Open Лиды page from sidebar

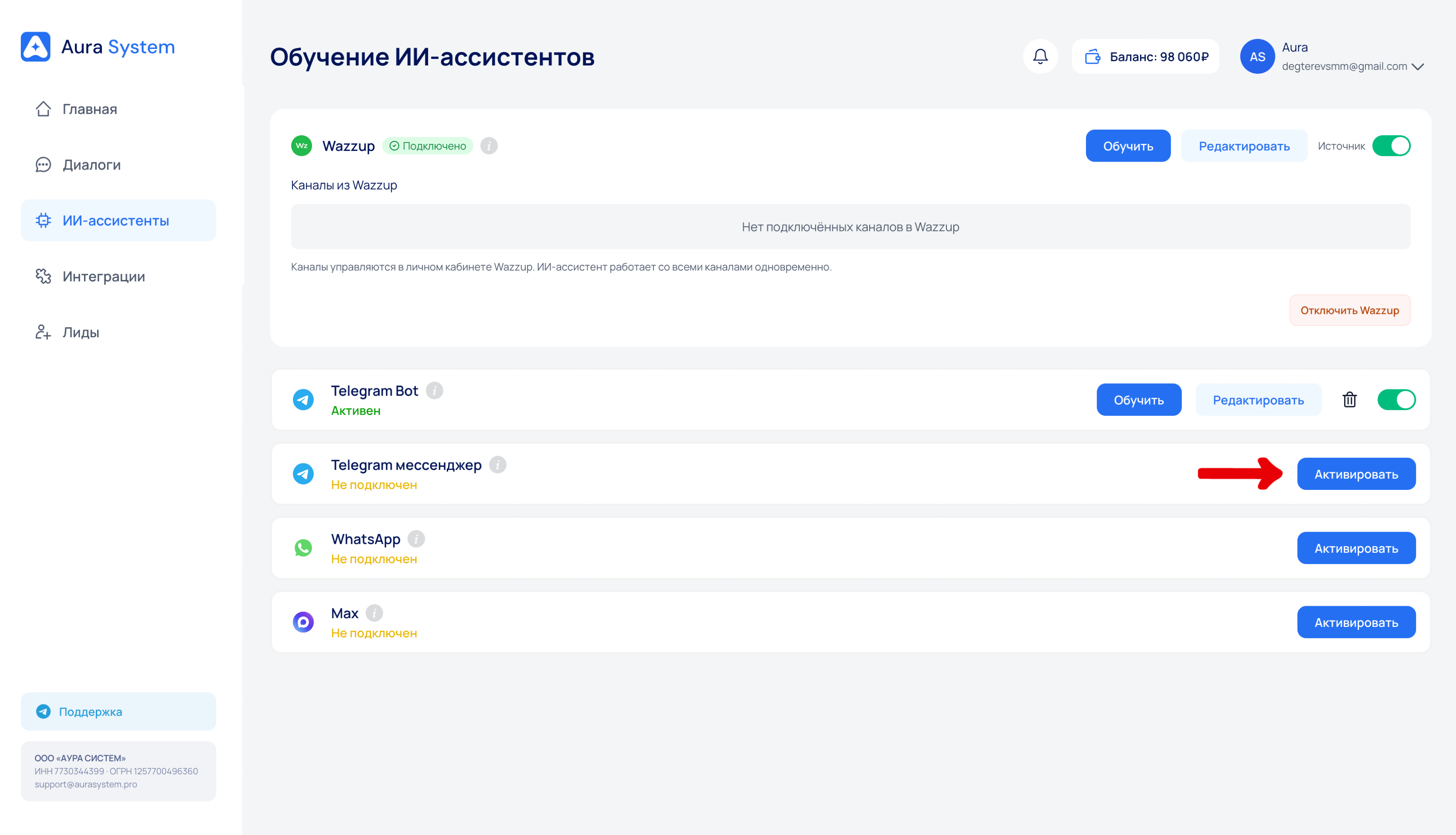(80, 332)
